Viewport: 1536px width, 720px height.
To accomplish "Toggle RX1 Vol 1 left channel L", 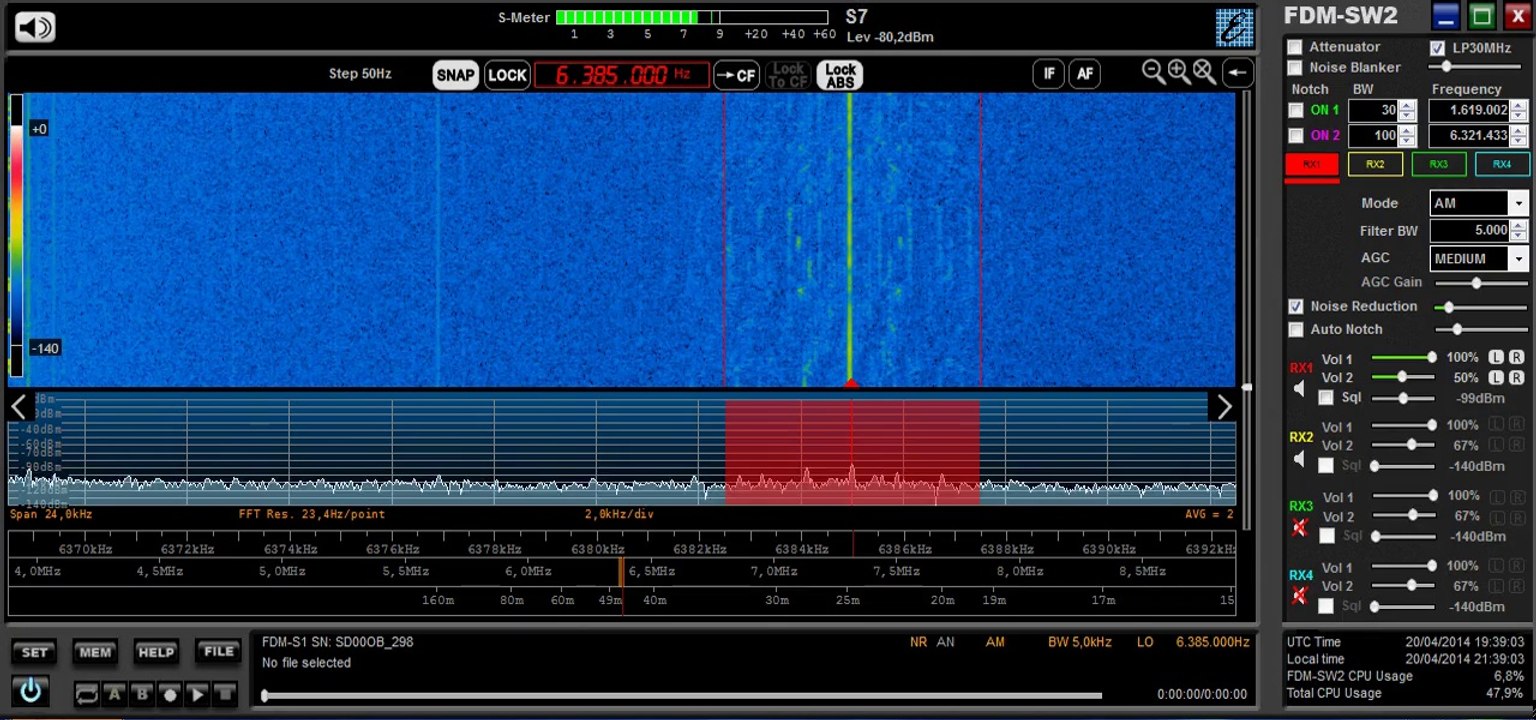I will (x=1496, y=357).
